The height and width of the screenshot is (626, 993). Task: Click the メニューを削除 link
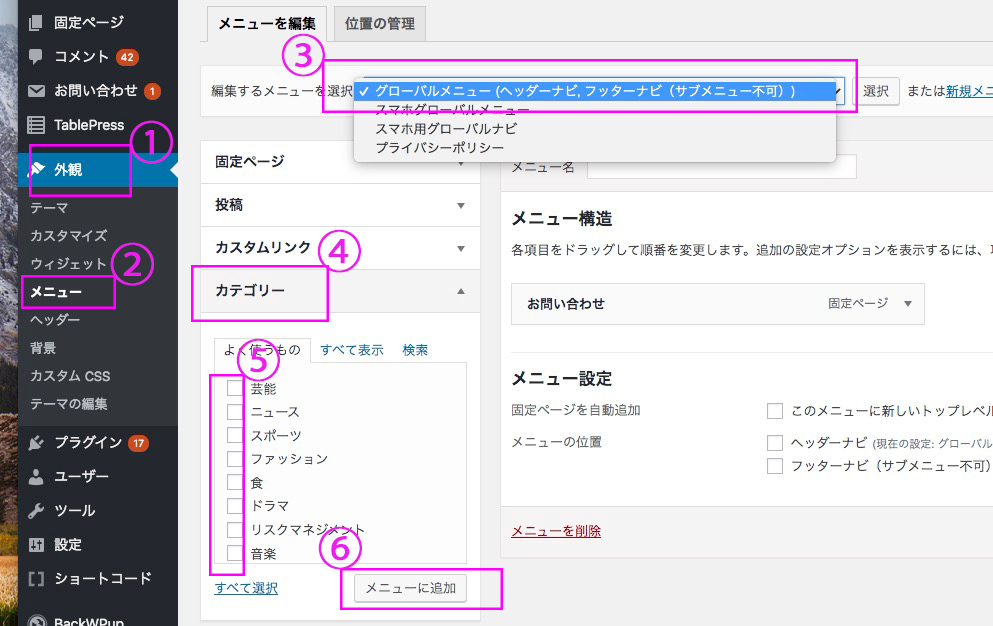(x=556, y=531)
